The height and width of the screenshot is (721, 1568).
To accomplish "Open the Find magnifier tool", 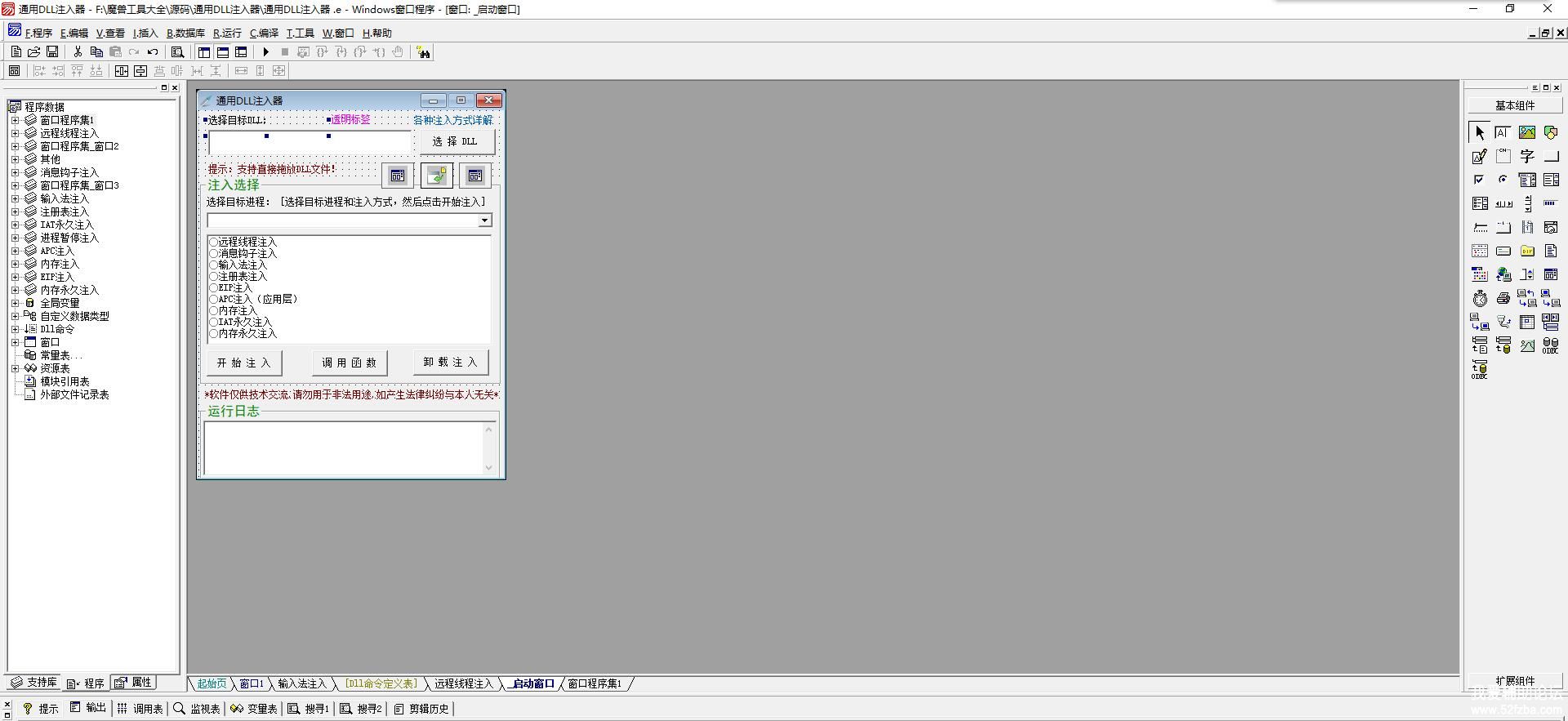I will [x=177, y=52].
